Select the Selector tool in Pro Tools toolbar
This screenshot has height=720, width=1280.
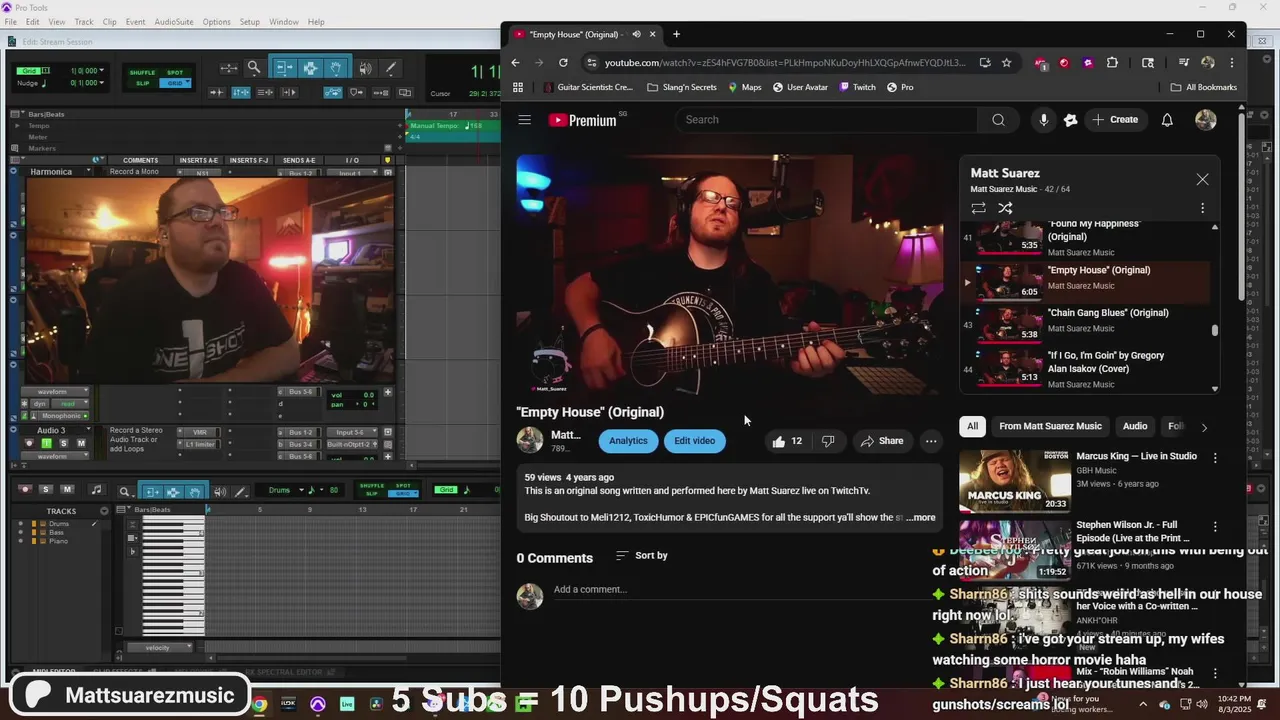point(310,68)
